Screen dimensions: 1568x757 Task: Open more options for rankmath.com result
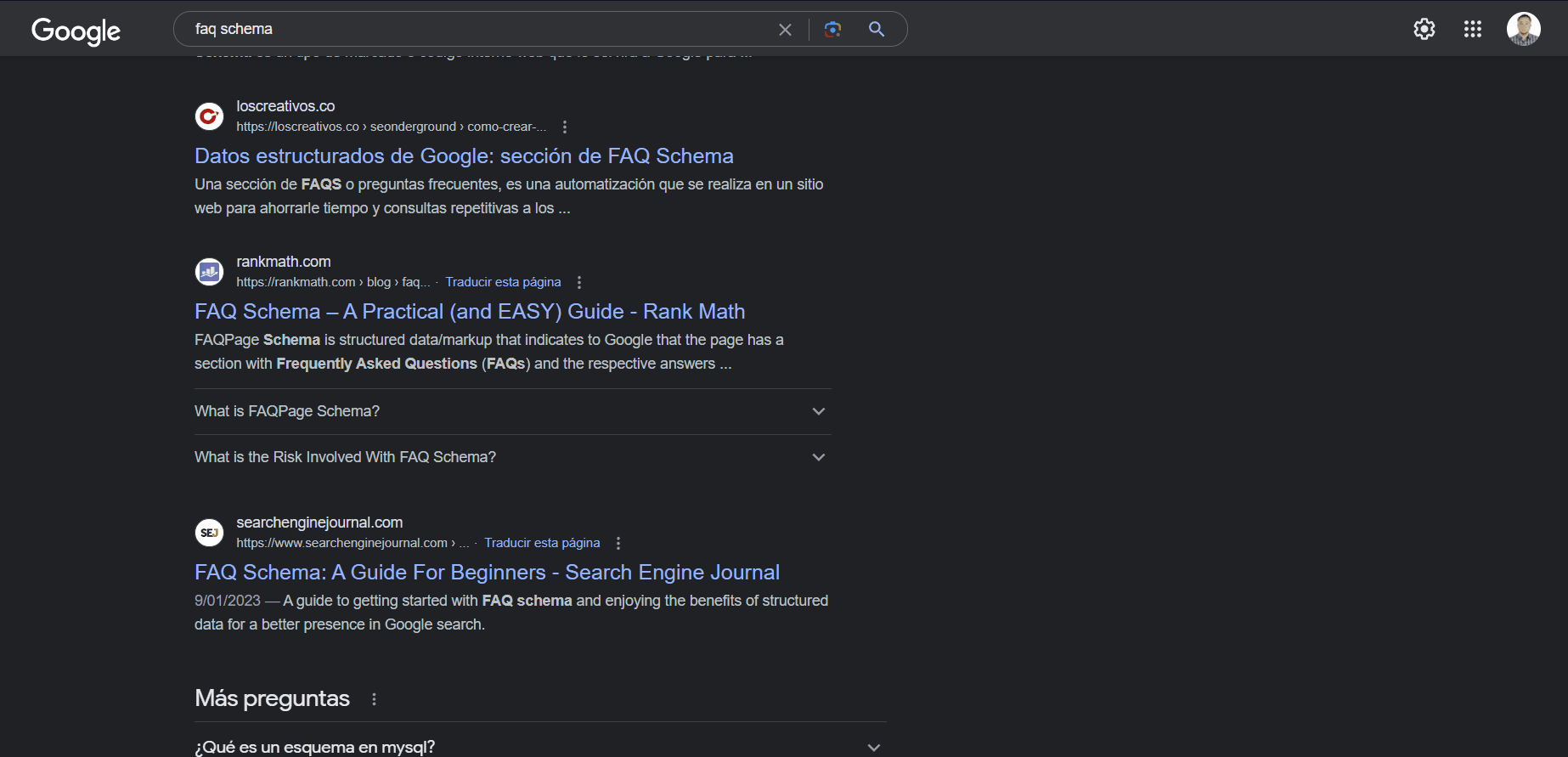(579, 282)
